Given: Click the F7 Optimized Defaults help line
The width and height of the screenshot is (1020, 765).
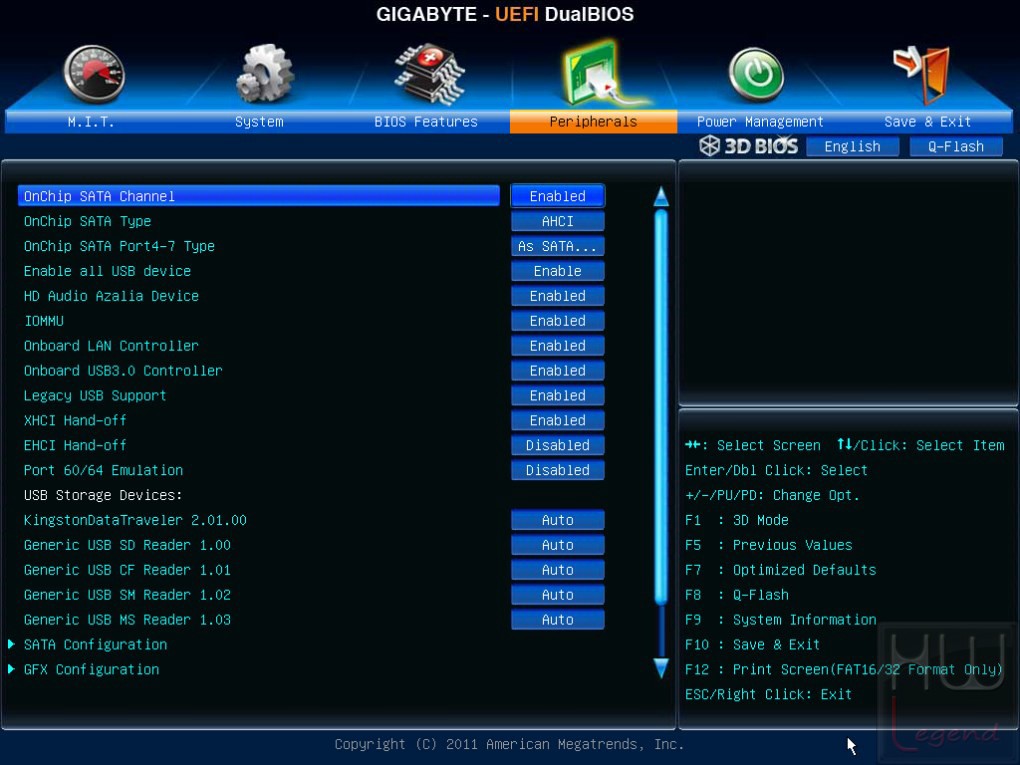Looking at the screenshot, I should (x=781, y=570).
